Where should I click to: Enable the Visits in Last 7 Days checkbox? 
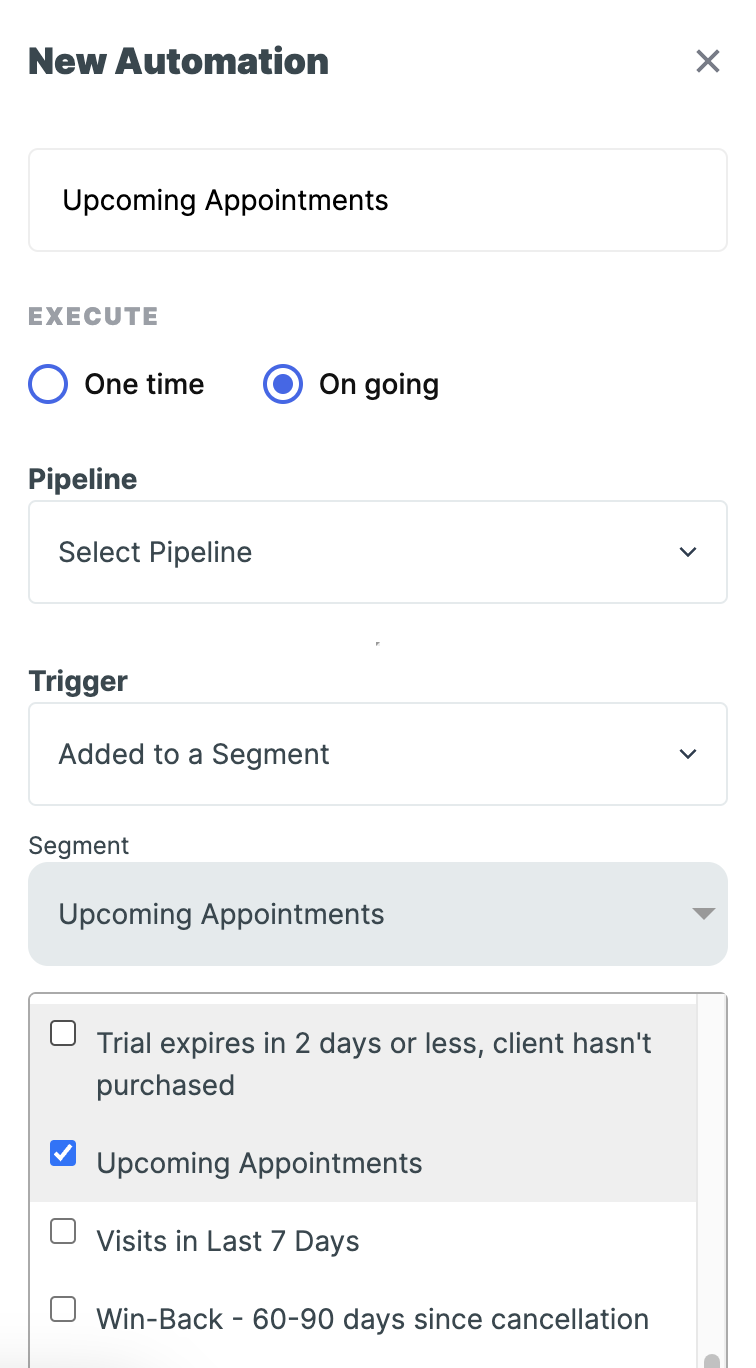point(63,1232)
